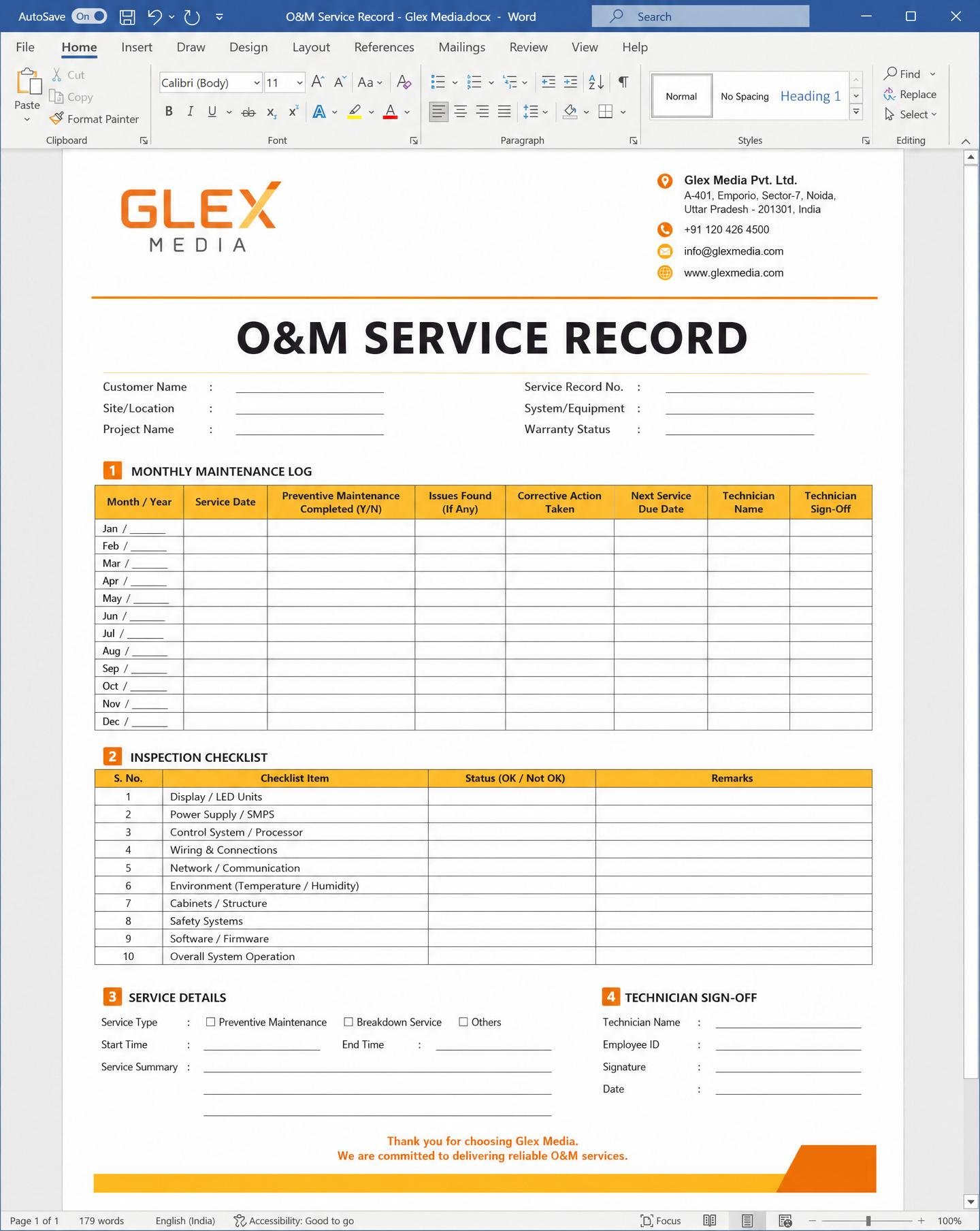Copy the selection

point(71,97)
